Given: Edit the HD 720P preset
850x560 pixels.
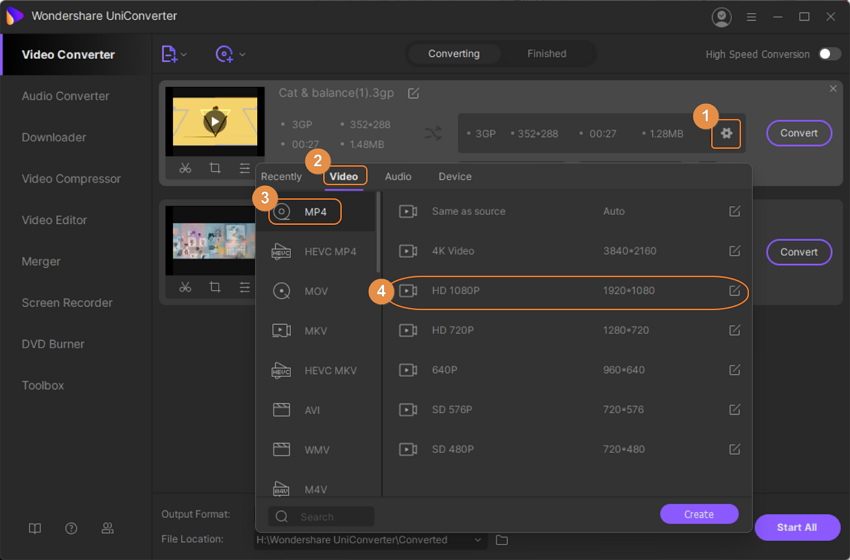Looking at the screenshot, I should [735, 330].
